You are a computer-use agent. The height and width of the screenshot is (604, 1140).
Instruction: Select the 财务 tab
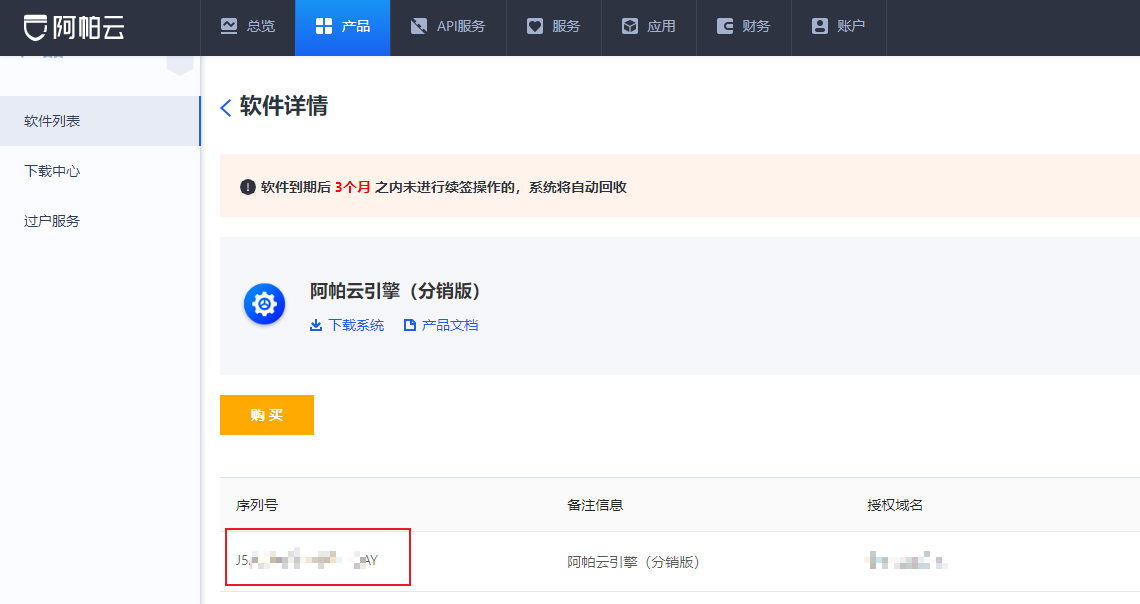[743, 27]
